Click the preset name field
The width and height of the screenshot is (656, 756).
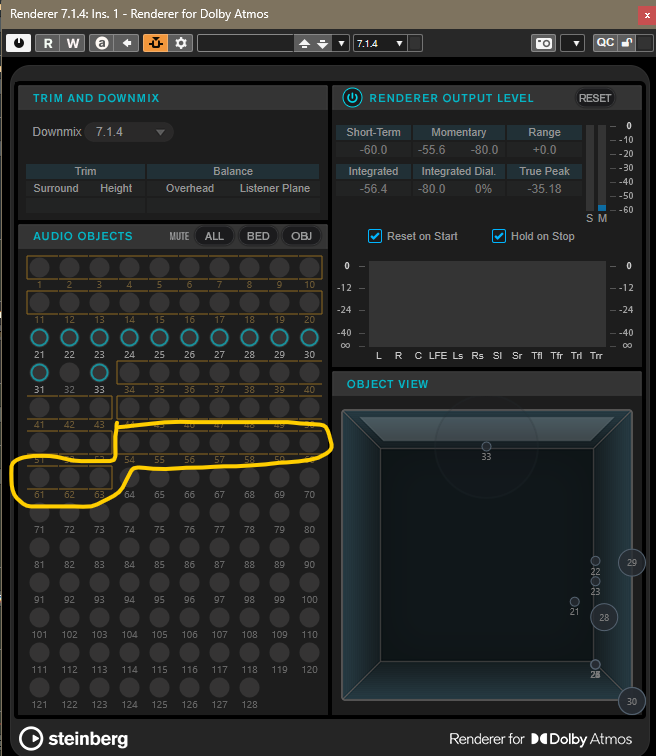click(x=246, y=43)
